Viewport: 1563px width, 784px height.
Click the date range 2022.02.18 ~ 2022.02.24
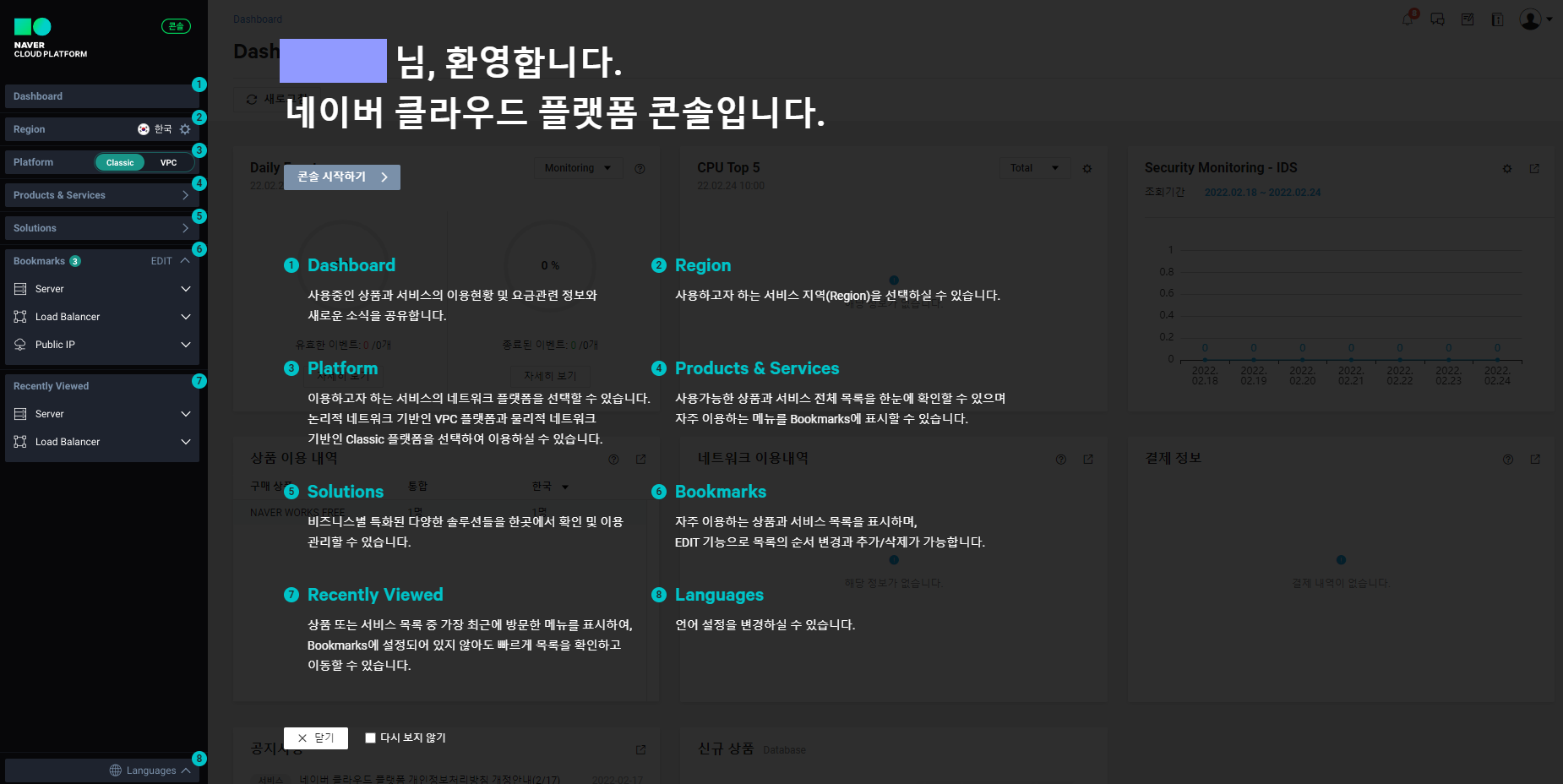pyautogui.click(x=1262, y=193)
